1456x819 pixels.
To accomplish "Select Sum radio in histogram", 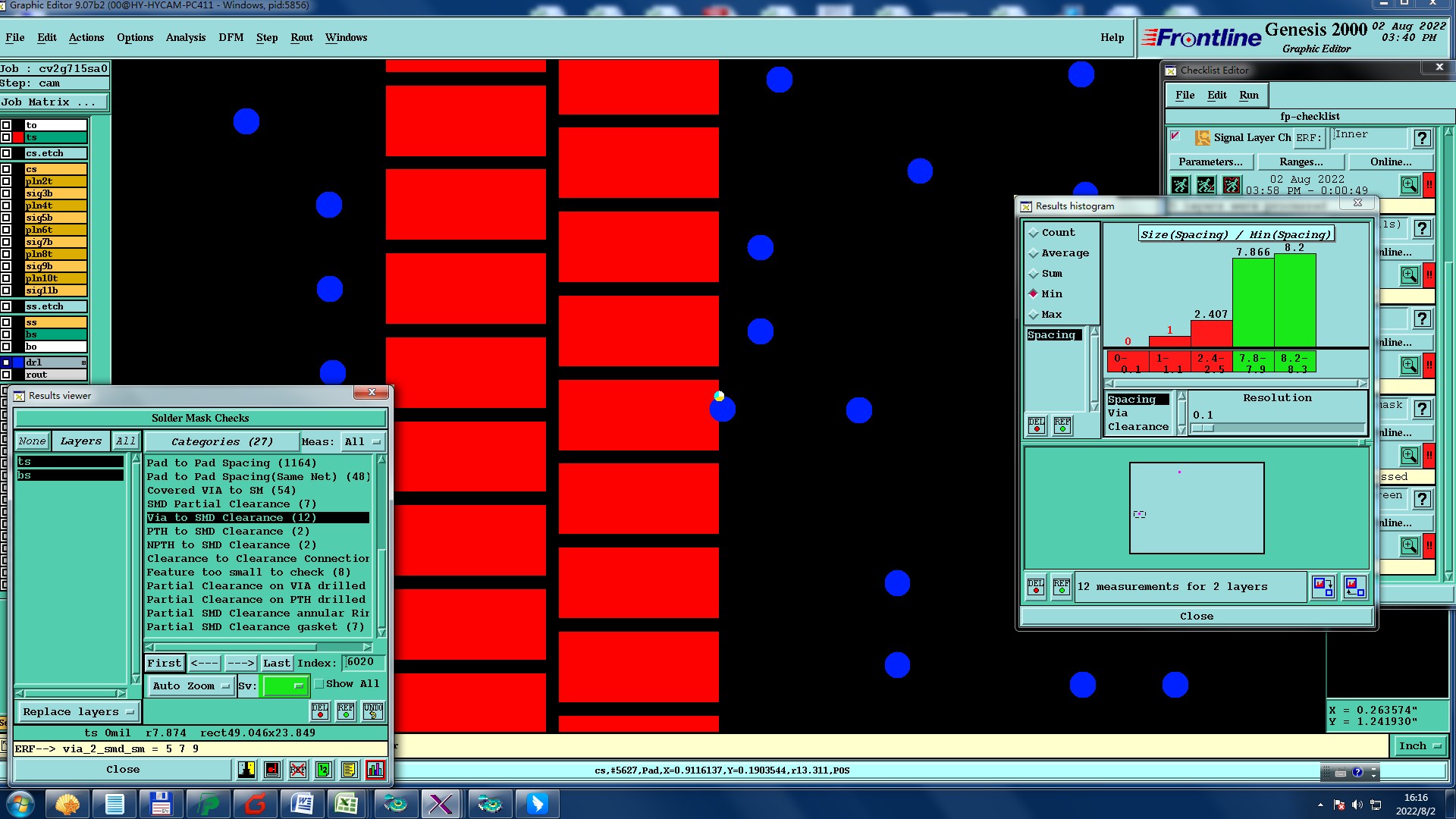I will pyautogui.click(x=1046, y=274).
